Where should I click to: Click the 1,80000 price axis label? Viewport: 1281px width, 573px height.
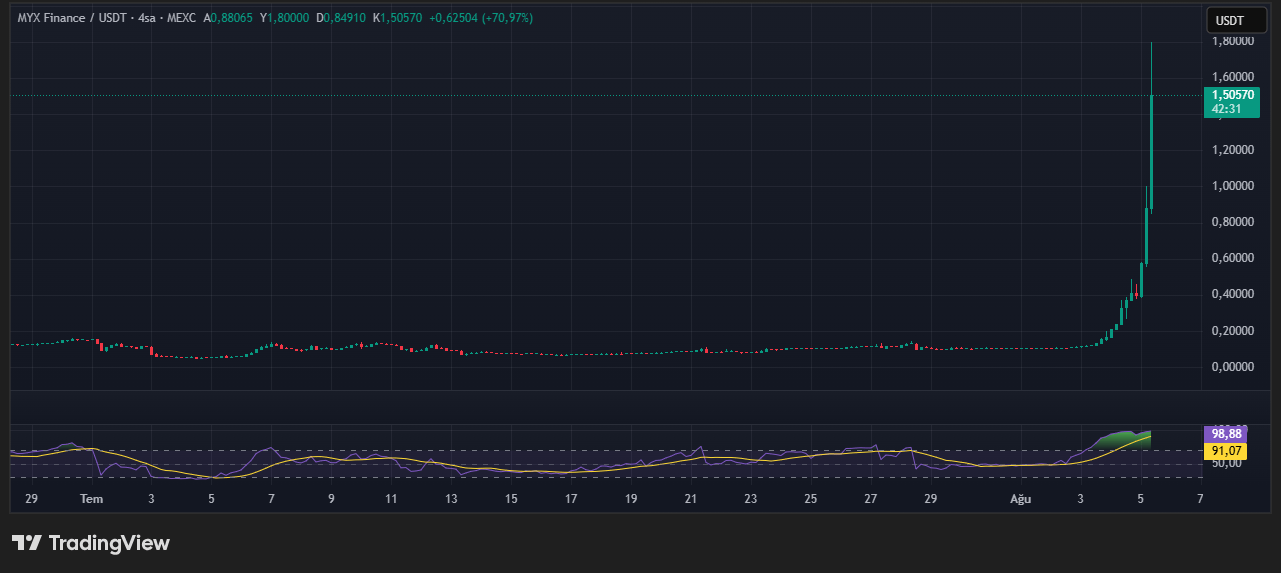pyautogui.click(x=1233, y=41)
